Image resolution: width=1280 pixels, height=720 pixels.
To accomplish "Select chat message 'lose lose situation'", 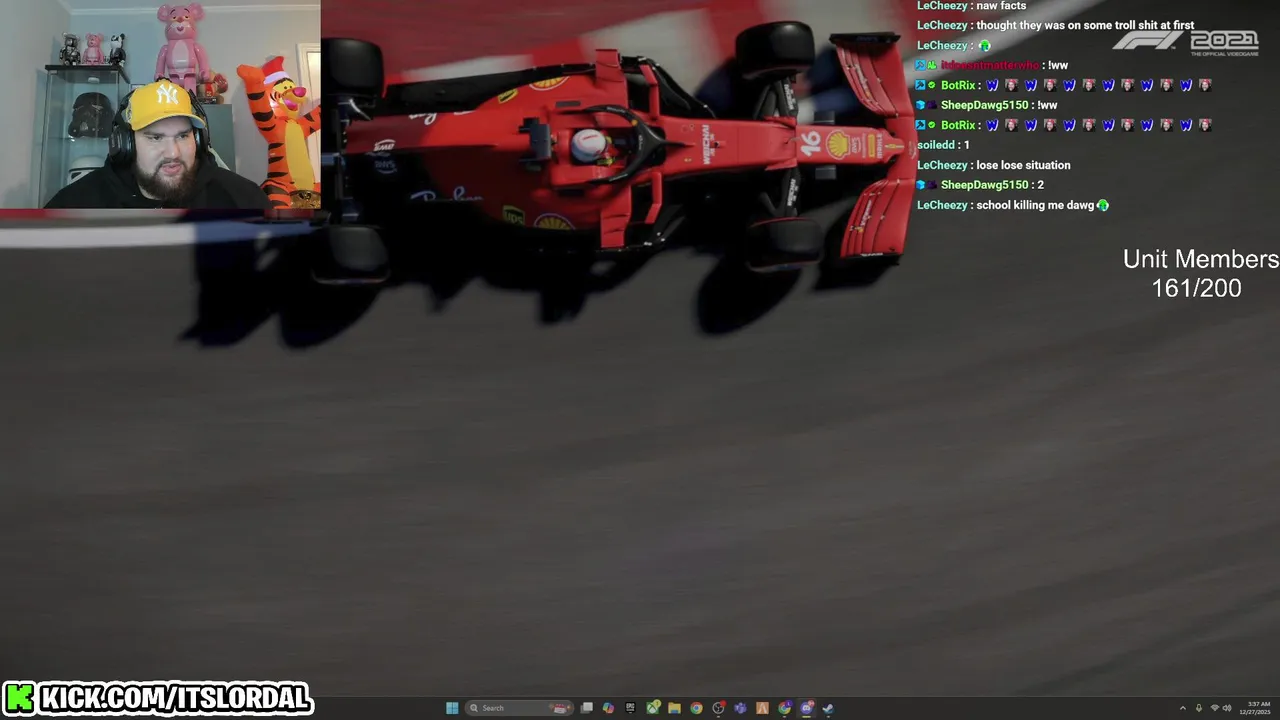I will 1023,165.
